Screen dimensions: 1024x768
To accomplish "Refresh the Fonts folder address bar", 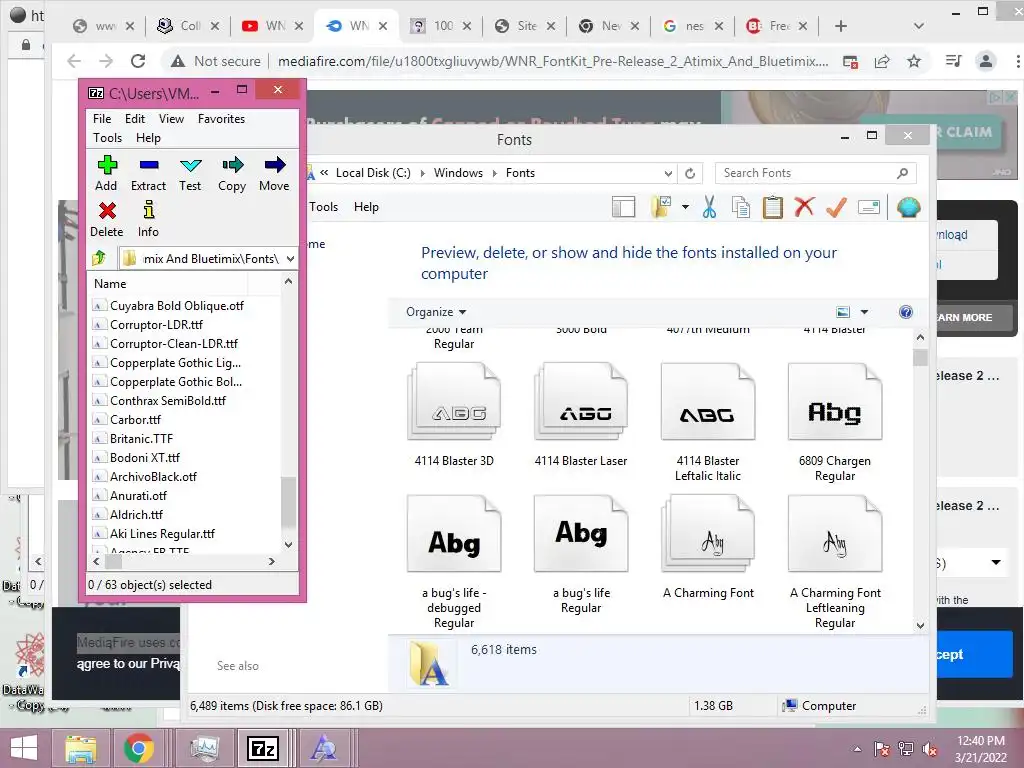I will (690, 174).
